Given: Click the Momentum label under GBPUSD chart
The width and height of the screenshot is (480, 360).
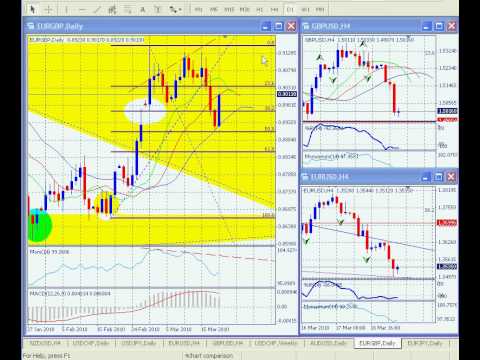Looking at the screenshot, I should pyautogui.click(x=331, y=156).
